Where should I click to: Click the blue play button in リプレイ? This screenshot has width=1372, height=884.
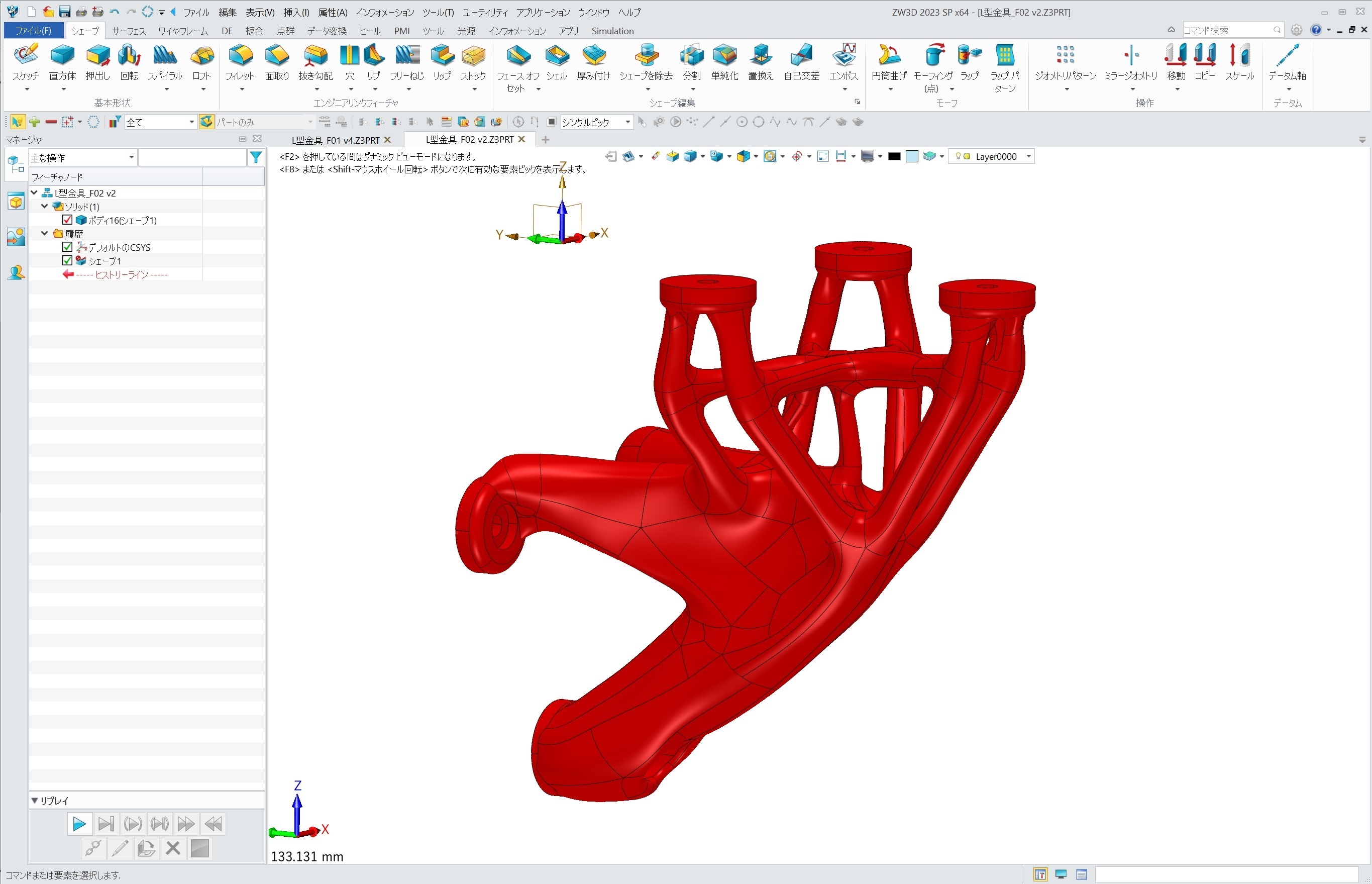78,824
